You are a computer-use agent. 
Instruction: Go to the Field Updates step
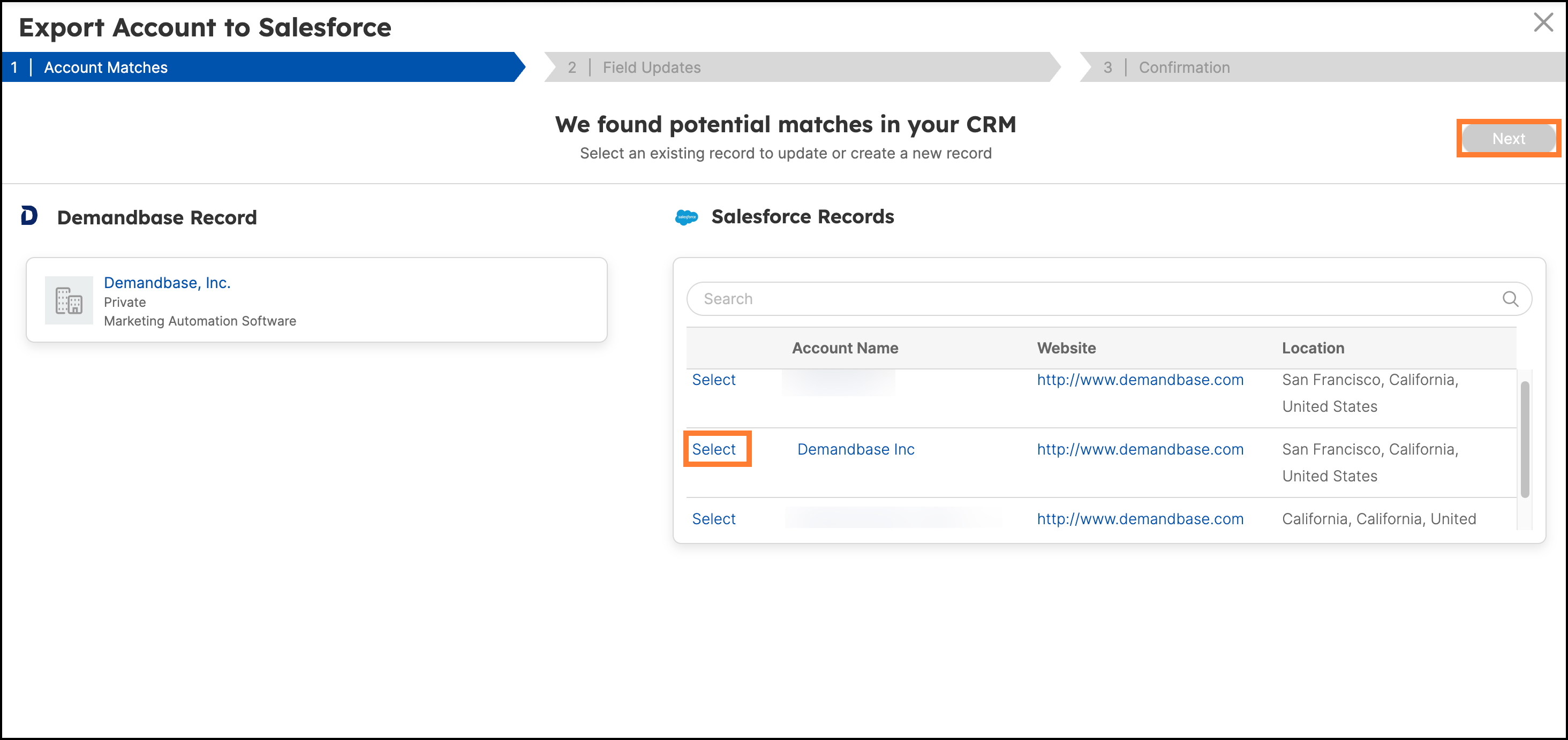pyautogui.click(x=802, y=67)
